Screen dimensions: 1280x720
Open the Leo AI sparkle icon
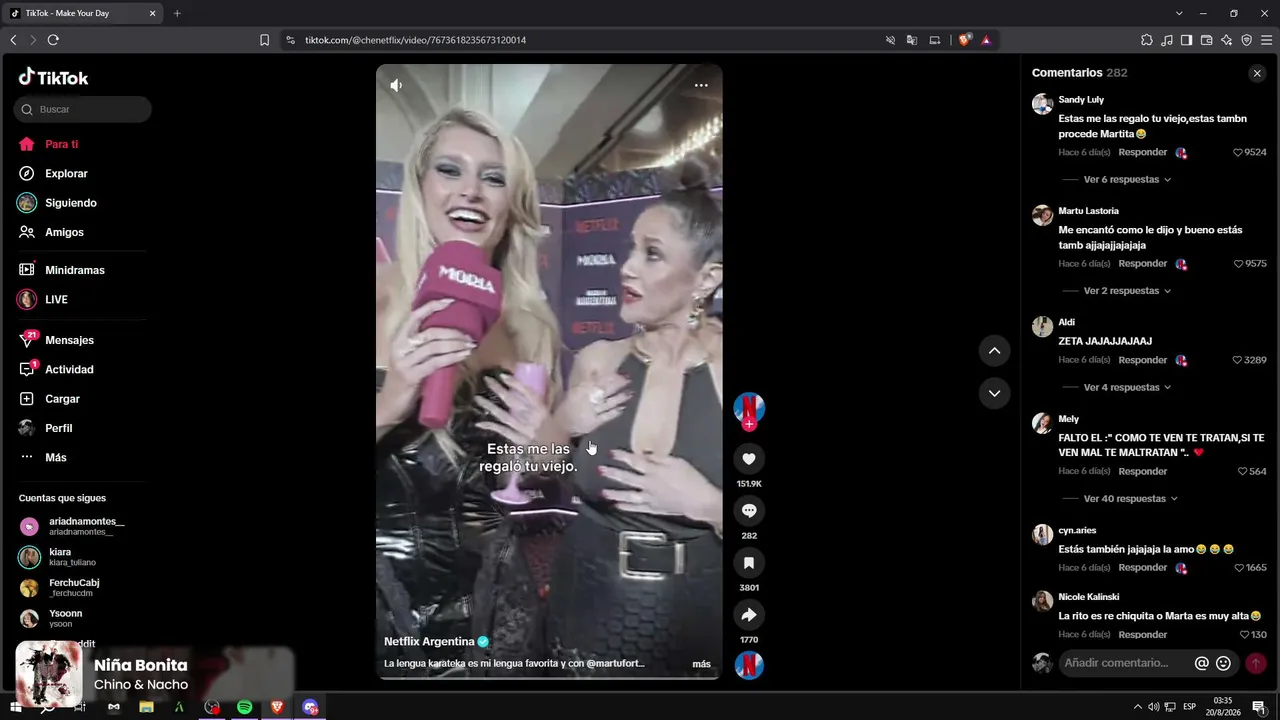pos(1226,40)
